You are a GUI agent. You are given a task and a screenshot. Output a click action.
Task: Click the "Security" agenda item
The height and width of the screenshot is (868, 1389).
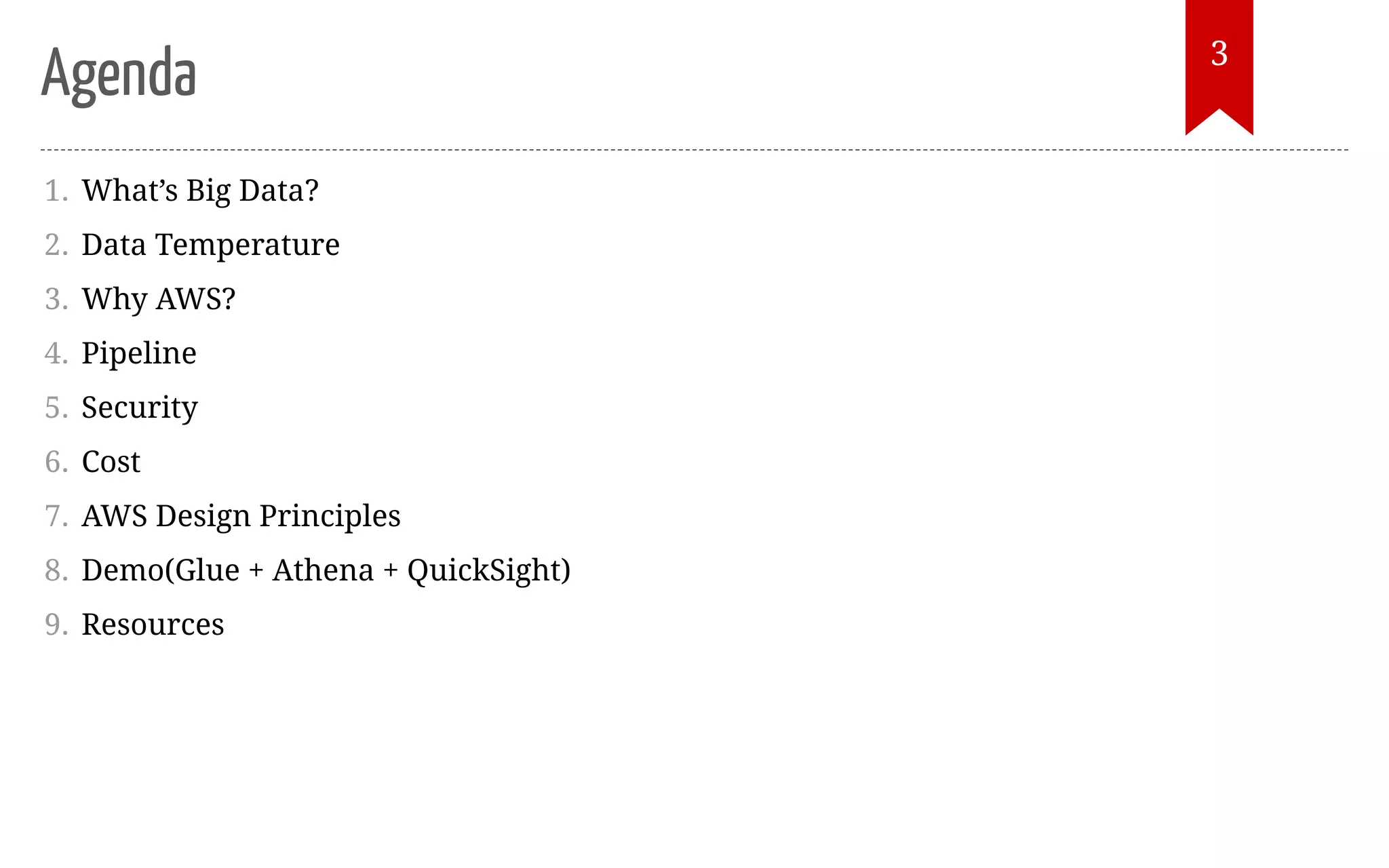(140, 408)
